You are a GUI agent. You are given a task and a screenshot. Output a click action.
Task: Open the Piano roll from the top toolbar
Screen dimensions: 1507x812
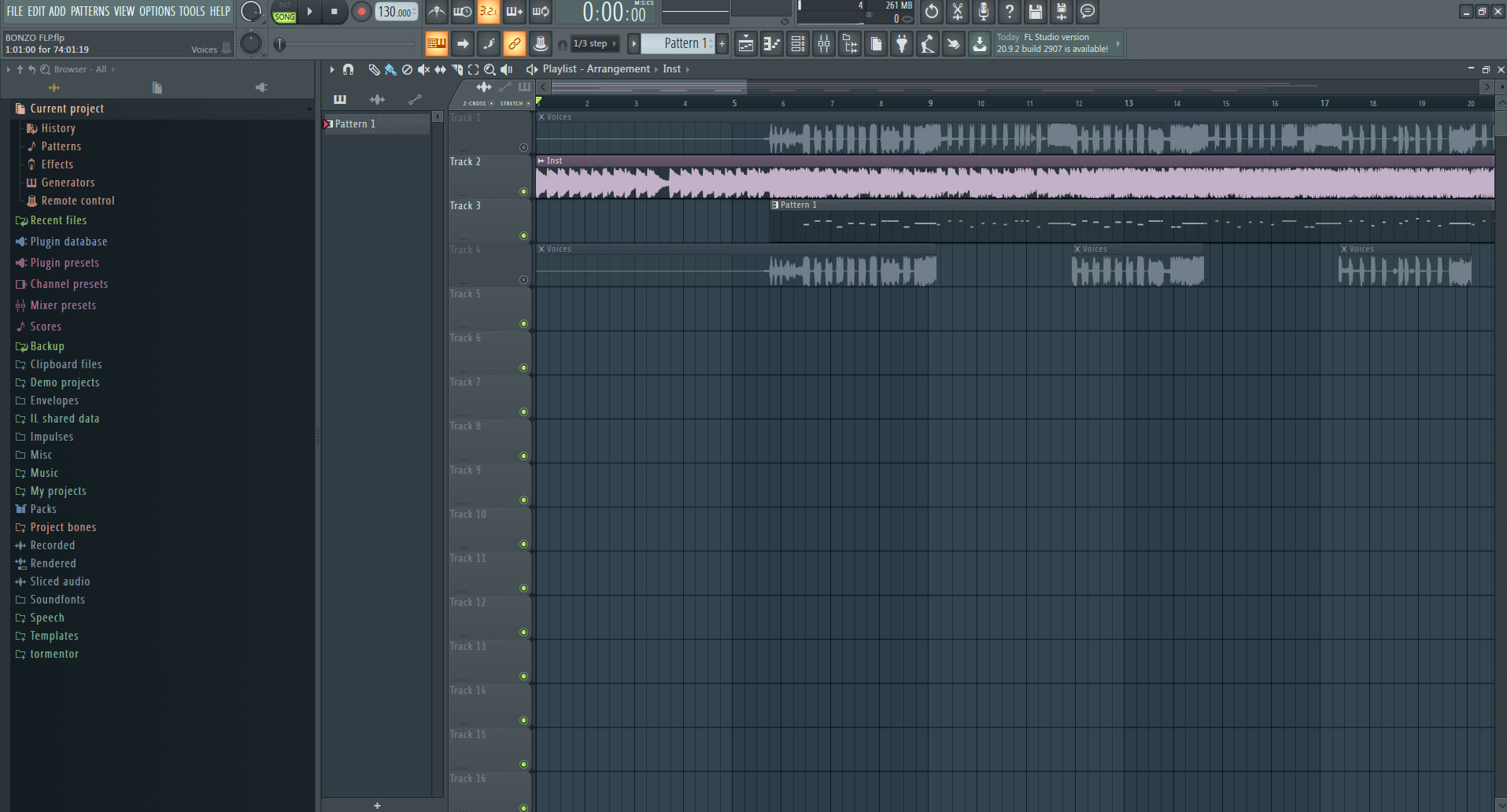771,44
